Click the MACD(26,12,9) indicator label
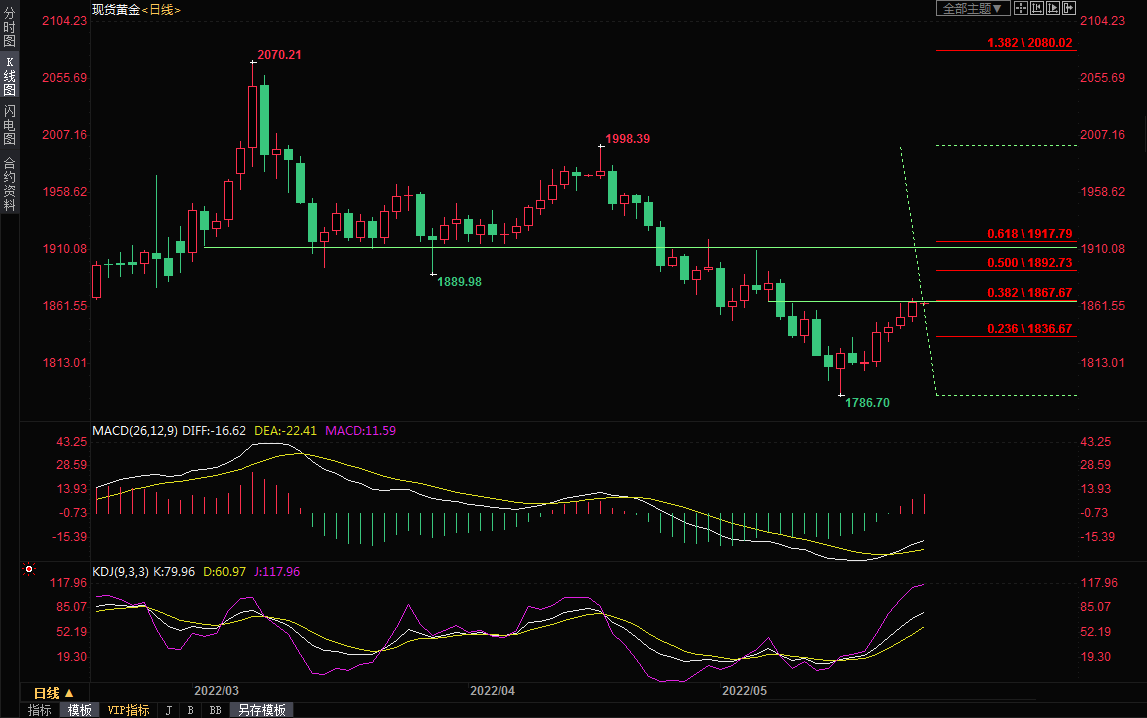The image size is (1147, 718). pos(134,431)
